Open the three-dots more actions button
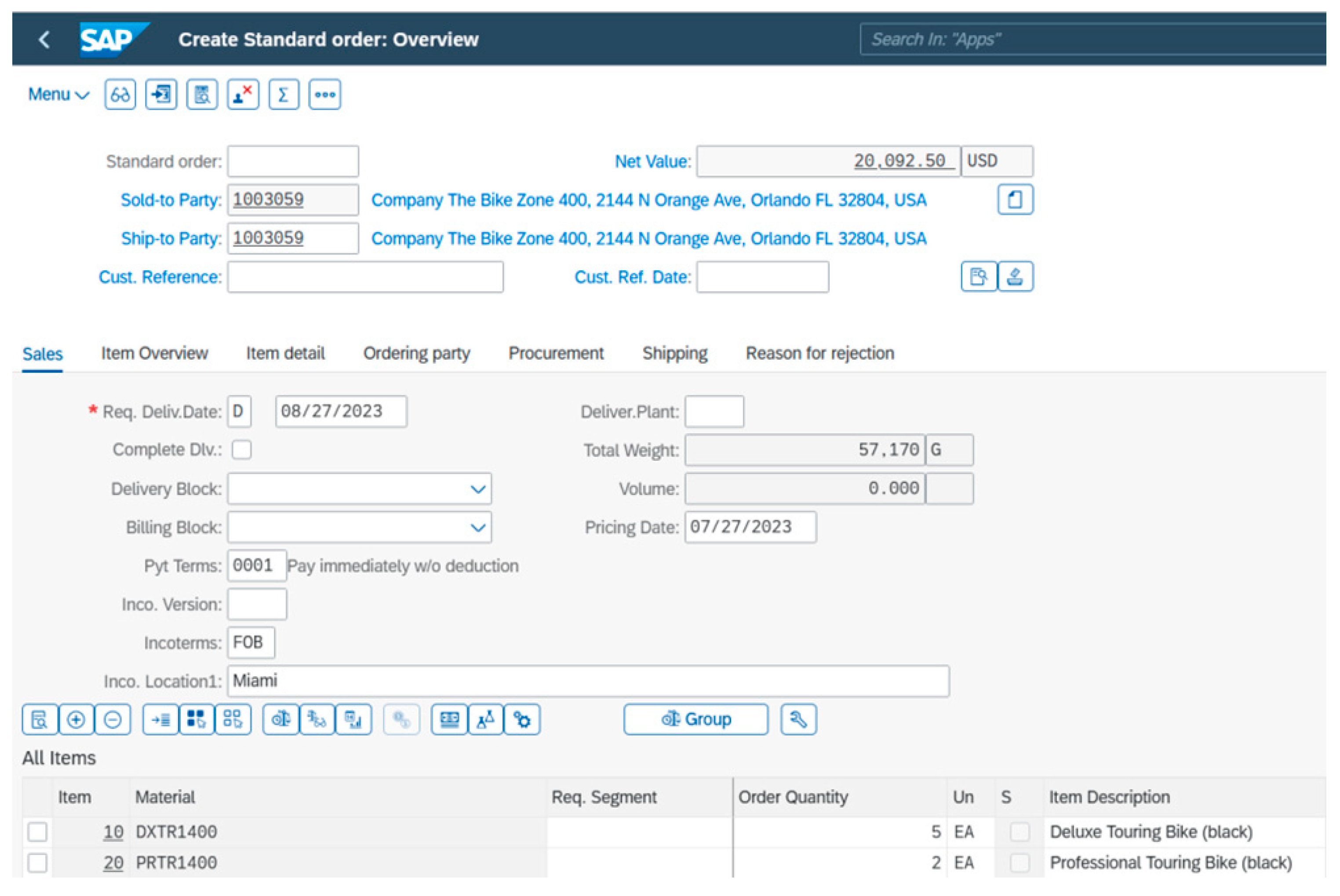The width and height of the screenshot is (1340, 896). click(324, 94)
